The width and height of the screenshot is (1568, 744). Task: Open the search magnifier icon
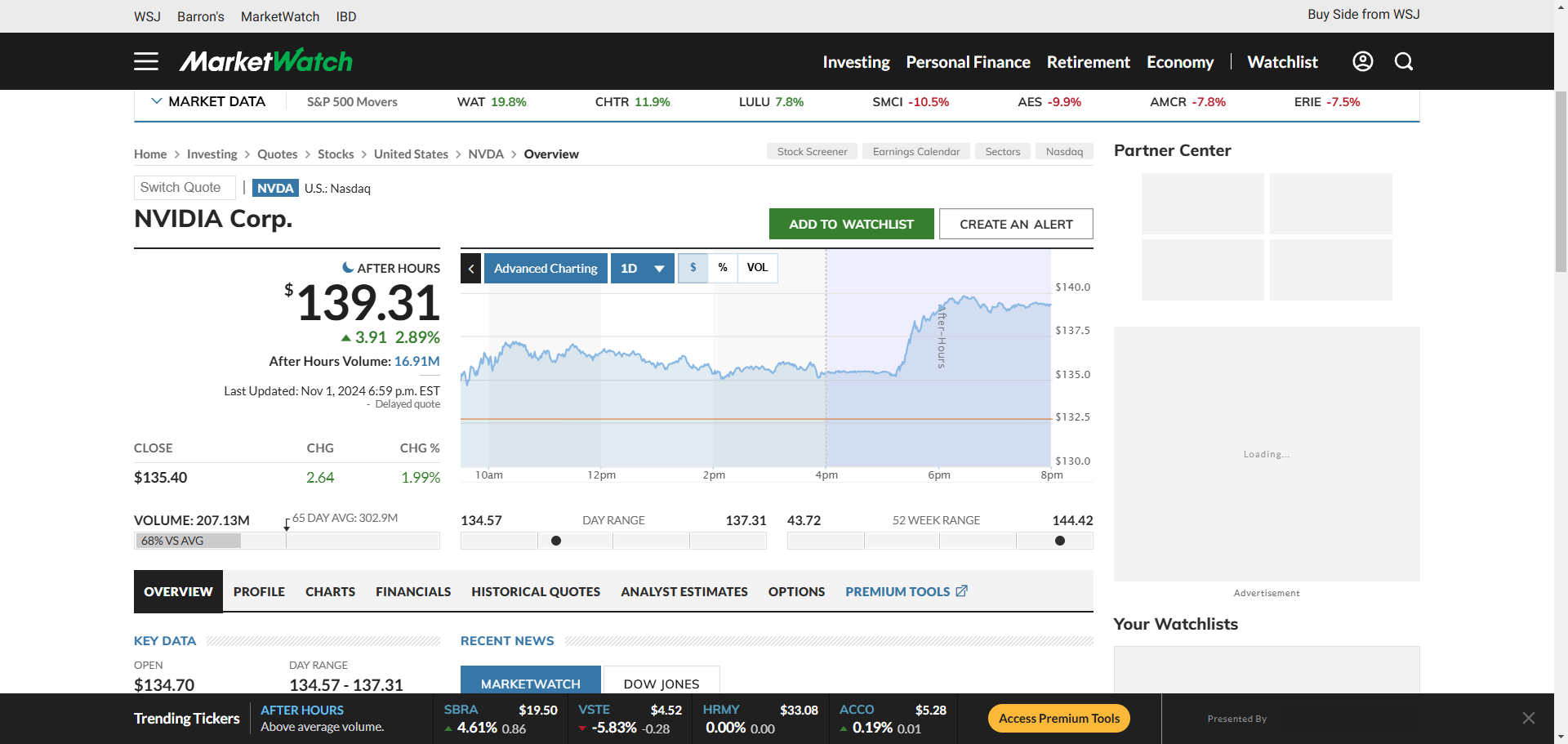pos(1404,61)
